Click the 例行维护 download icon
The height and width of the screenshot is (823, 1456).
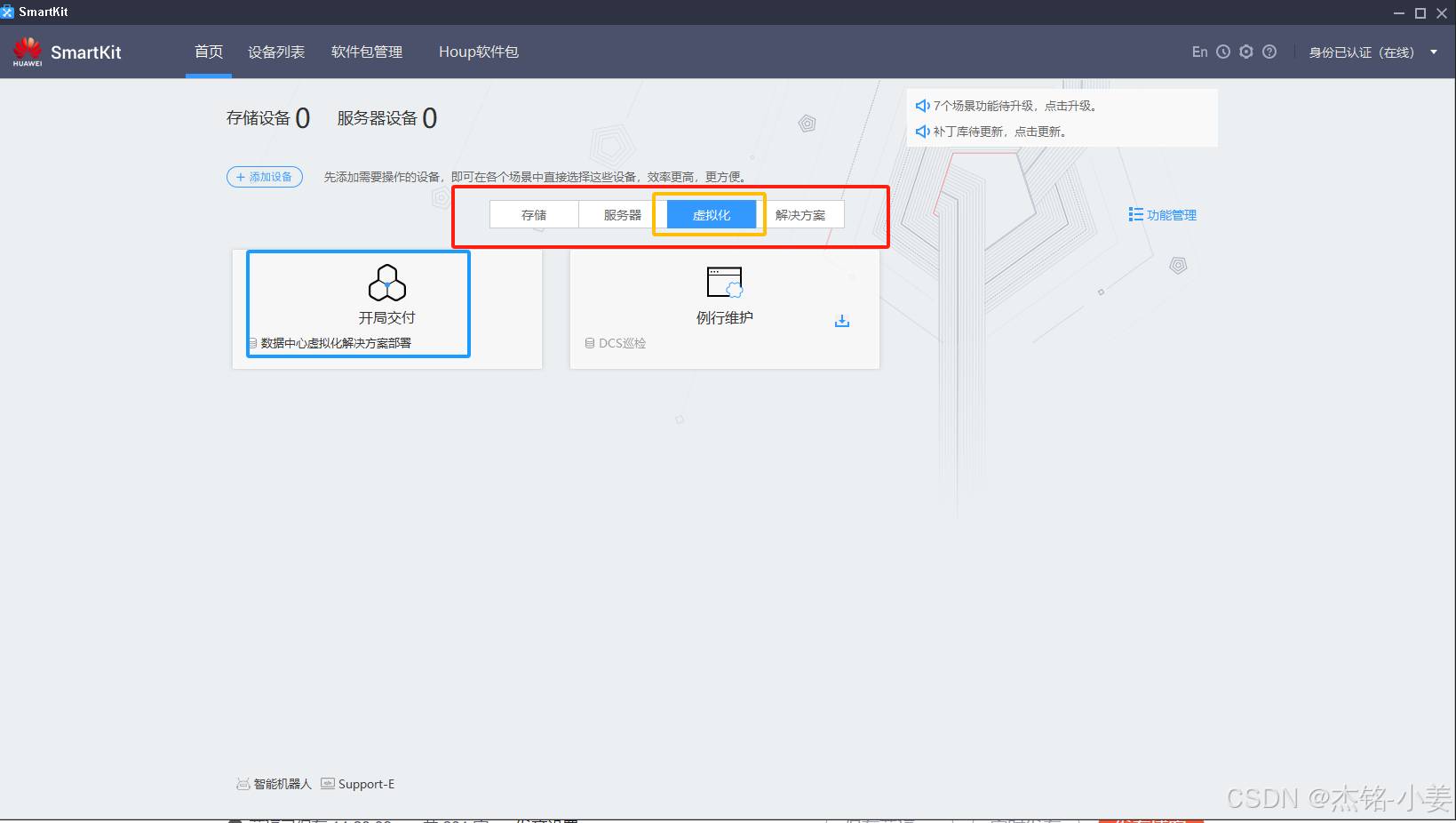tap(842, 321)
